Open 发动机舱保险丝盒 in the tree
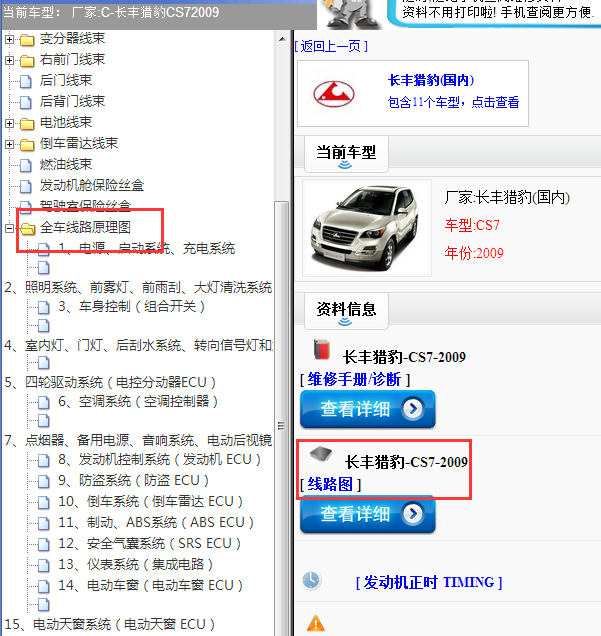This screenshot has width=601, height=636. [92, 185]
